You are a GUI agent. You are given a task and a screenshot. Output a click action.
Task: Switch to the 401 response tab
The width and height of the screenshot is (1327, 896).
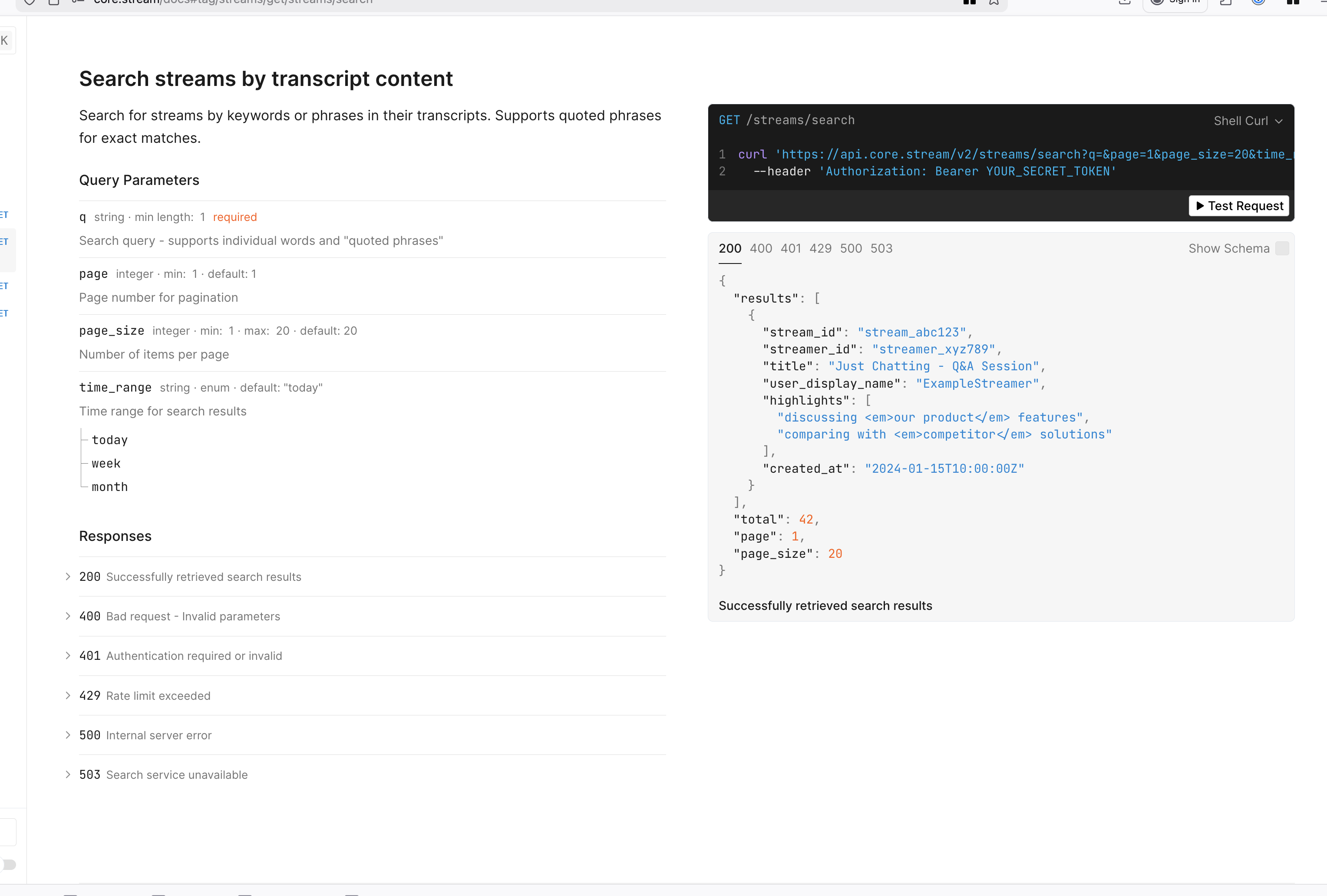click(x=790, y=248)
